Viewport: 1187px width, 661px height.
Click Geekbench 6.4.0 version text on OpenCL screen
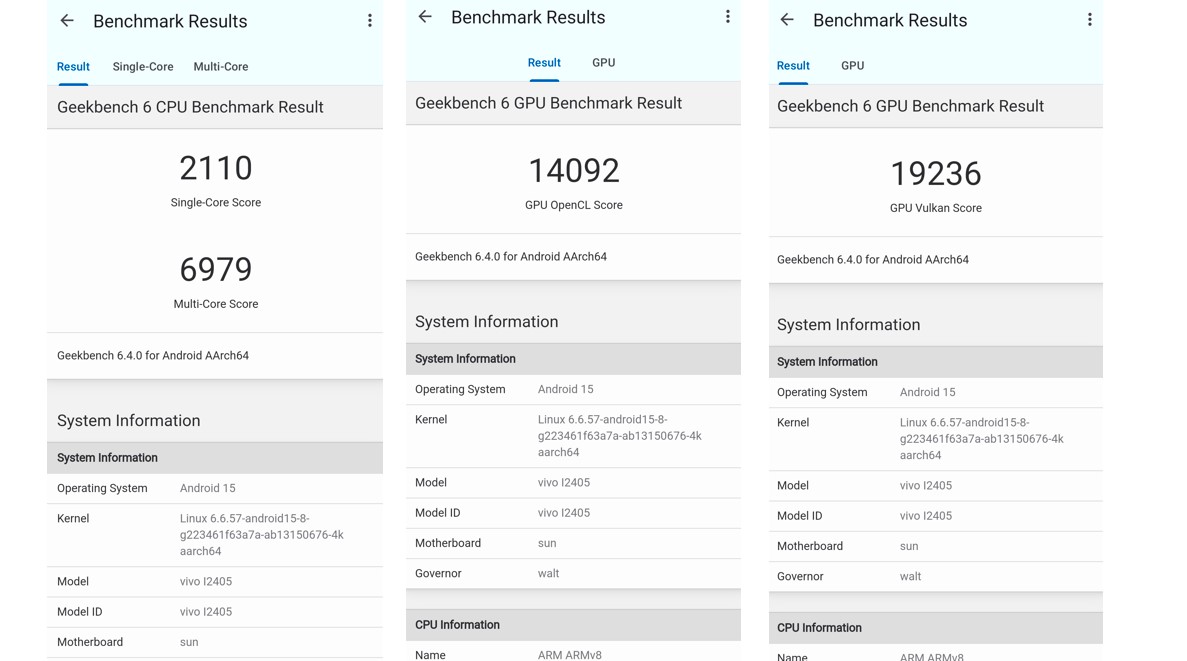(511, 257)
